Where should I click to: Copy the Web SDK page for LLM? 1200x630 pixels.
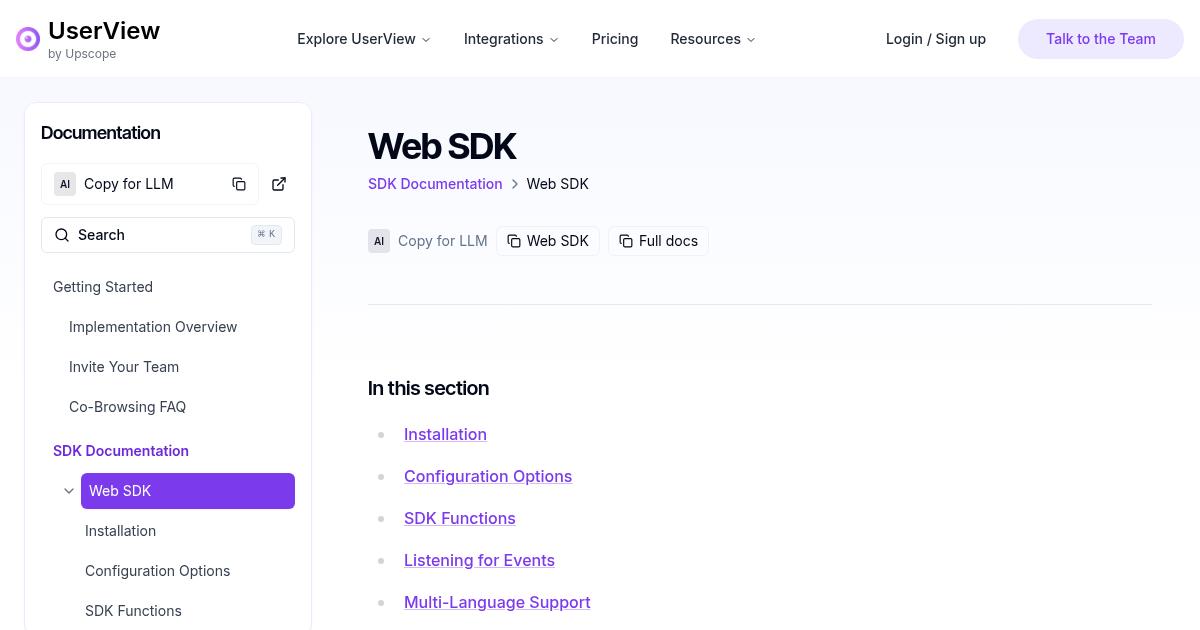pyautogui.click(x=548, y=241)
